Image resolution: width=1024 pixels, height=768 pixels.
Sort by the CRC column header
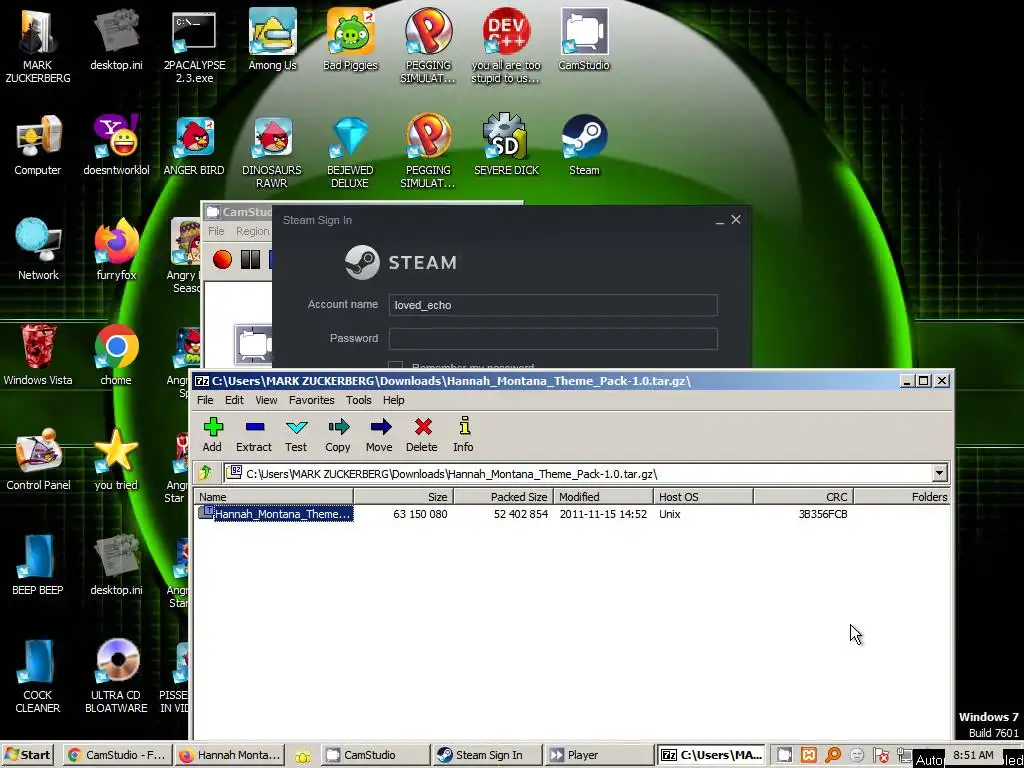tap(803, 497)
